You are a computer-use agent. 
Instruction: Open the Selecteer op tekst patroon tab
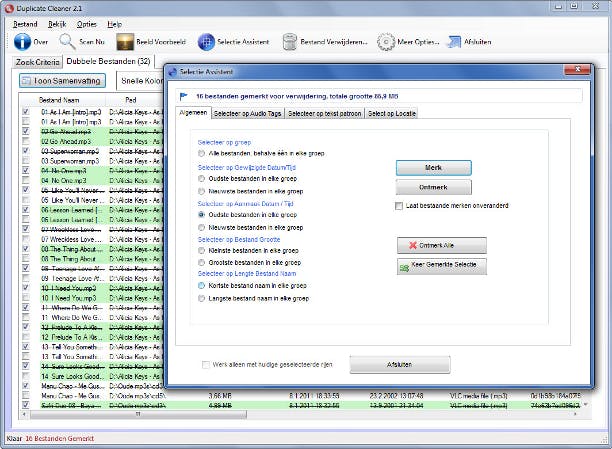(324, 114)
